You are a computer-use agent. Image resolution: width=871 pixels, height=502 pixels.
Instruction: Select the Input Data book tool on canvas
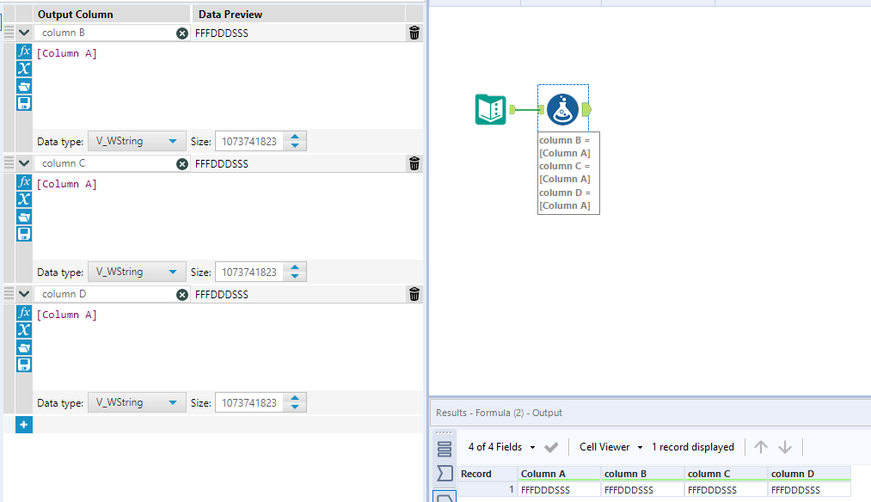[490, 109]
